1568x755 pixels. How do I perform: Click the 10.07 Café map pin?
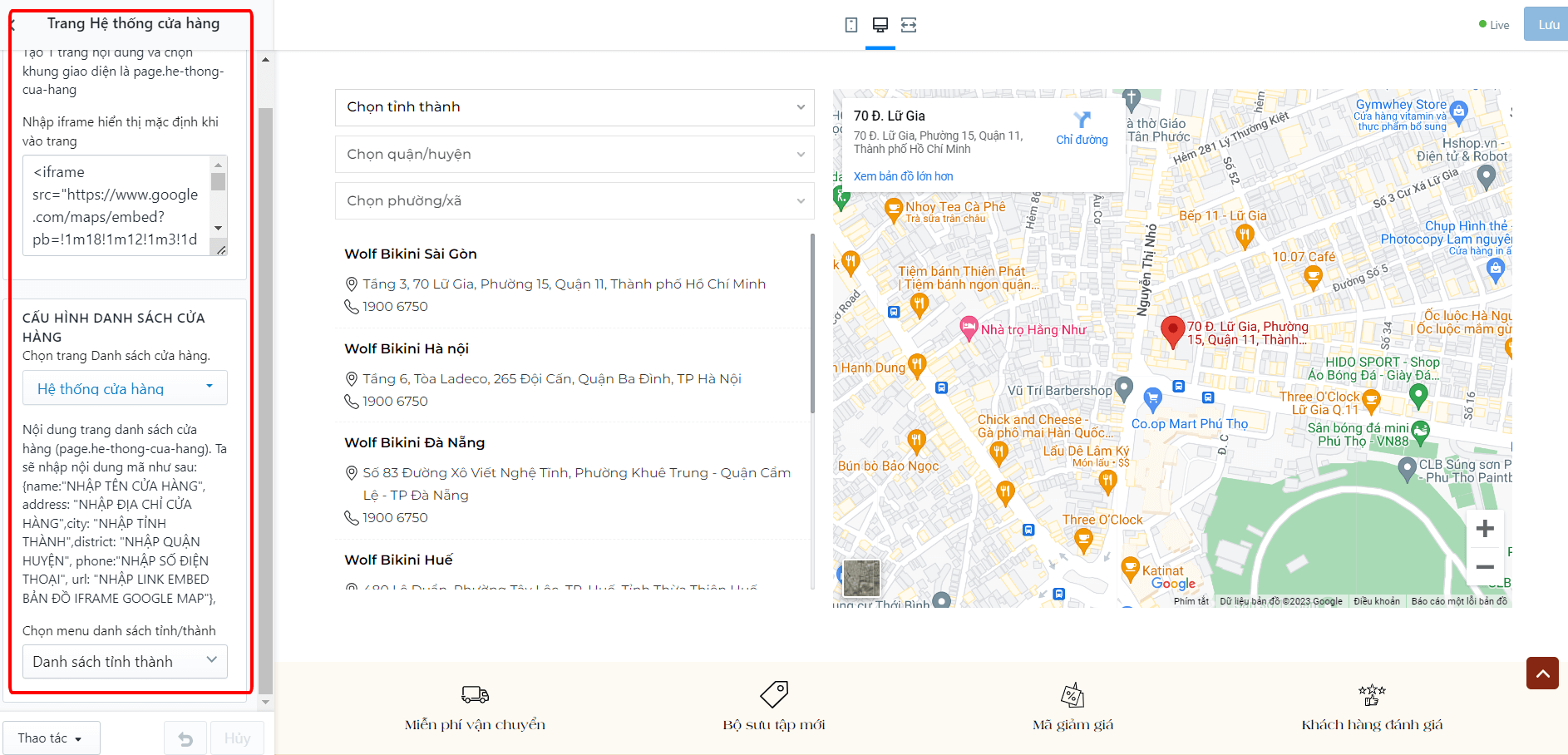coord(1313,278)
